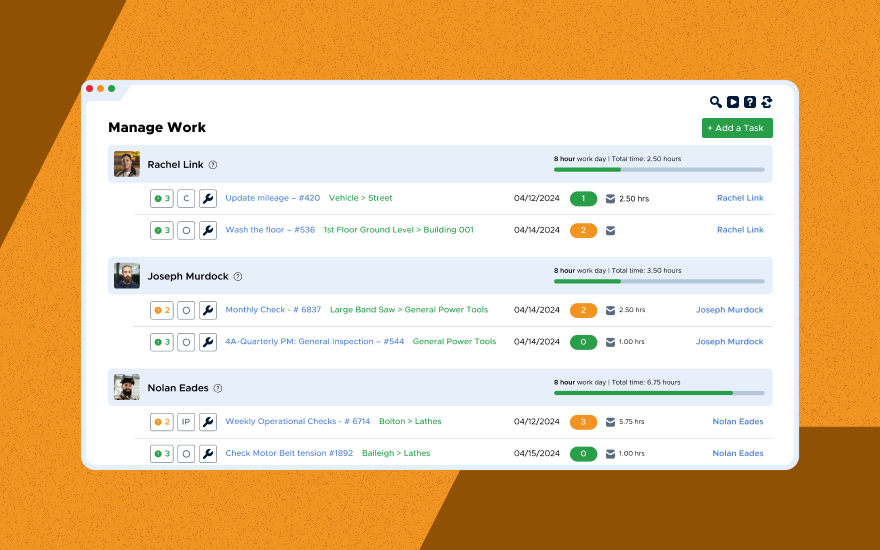This screenshot has width=880, height=550.
Task: Toggle status box on Wash the floor task
Action: 186,230
